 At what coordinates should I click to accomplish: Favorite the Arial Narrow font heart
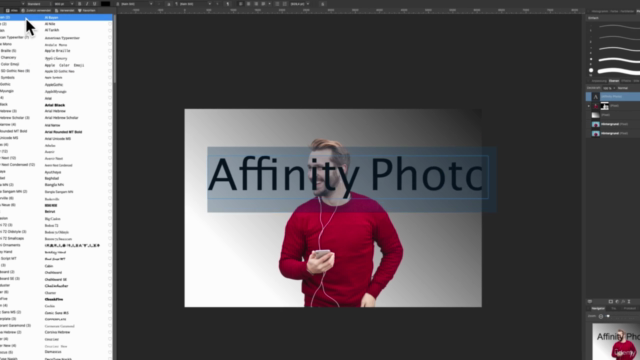(x=109, y=125)
